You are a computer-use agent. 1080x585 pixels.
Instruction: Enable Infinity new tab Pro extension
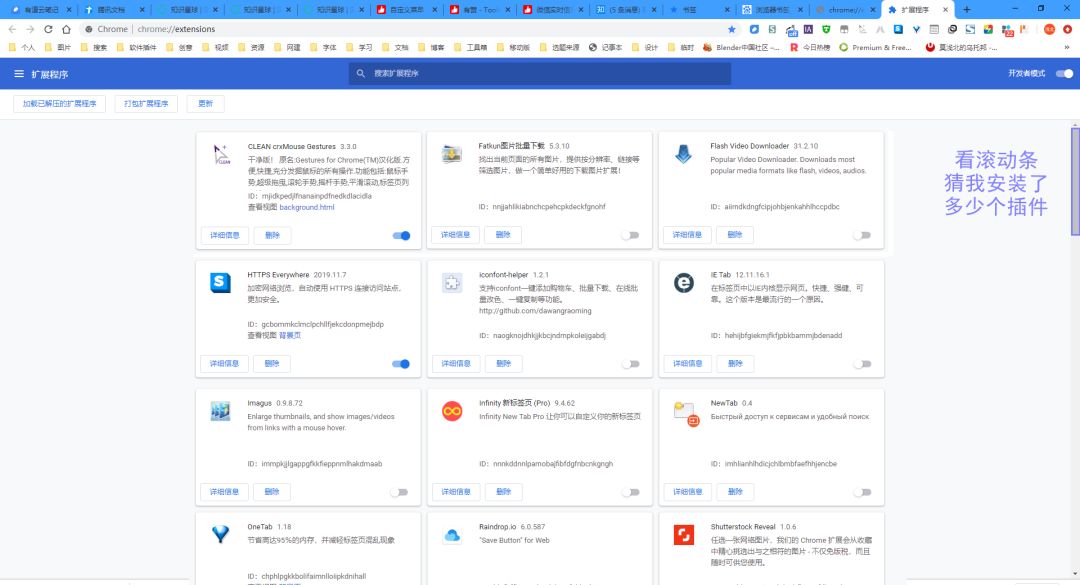pos(630,492)
